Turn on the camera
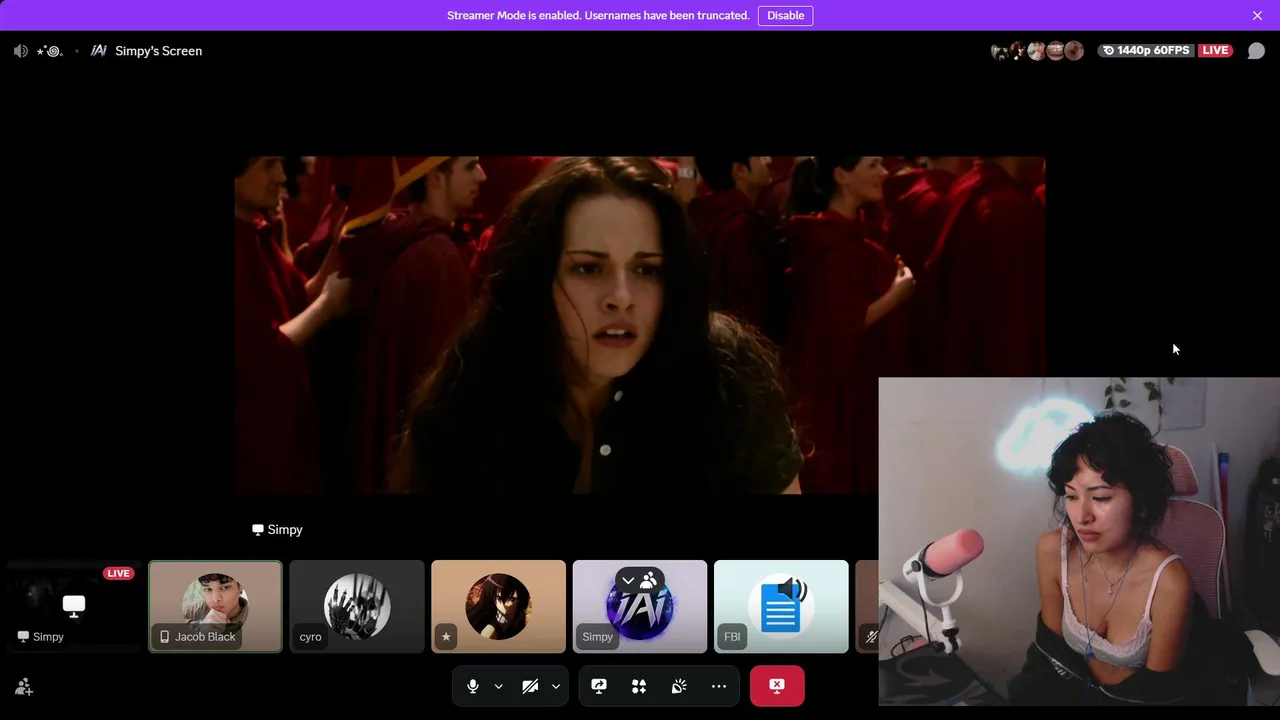The height and width of the screenshot is (720, 1280). click(530, 686)
